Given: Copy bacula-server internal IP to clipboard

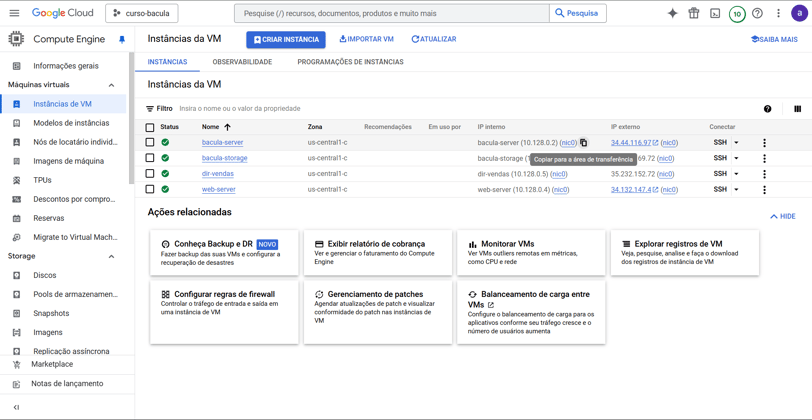Looking at the screenshot, I should point(583,142).
